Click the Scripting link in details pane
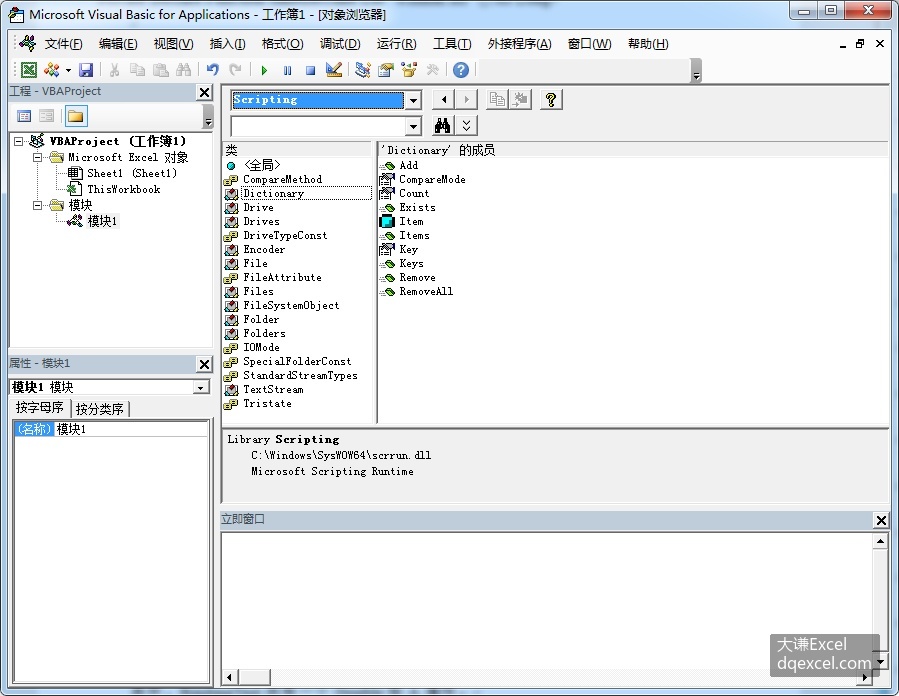Image resolution: width=899 pixels, height=696 pixels. 307,440
